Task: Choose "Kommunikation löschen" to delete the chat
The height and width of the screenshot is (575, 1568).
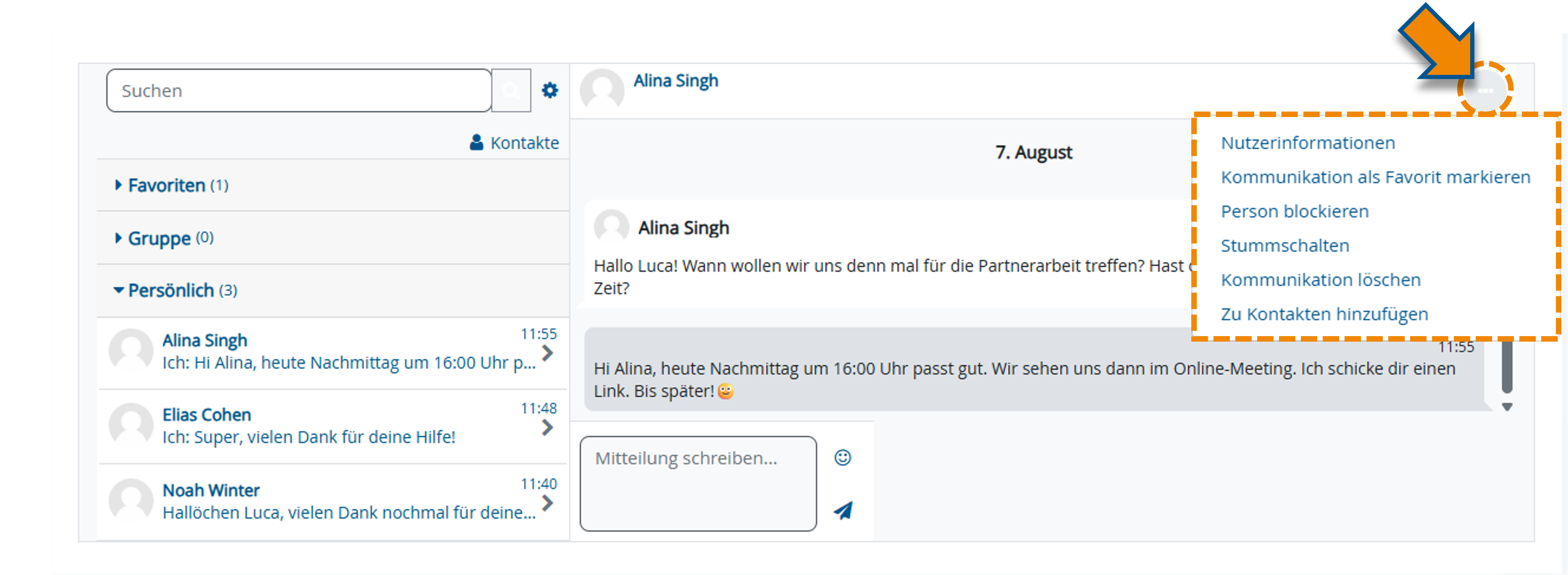Action: click(x=1321, y=280)
